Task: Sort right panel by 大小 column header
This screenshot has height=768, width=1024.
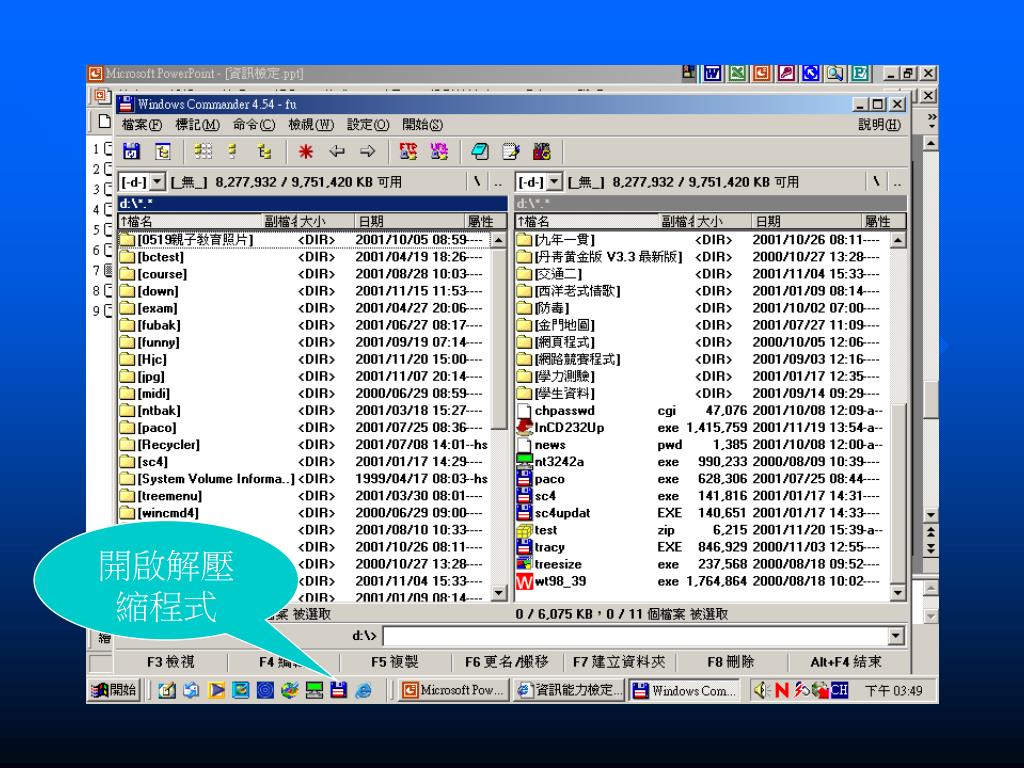Action: pos(722,221)
